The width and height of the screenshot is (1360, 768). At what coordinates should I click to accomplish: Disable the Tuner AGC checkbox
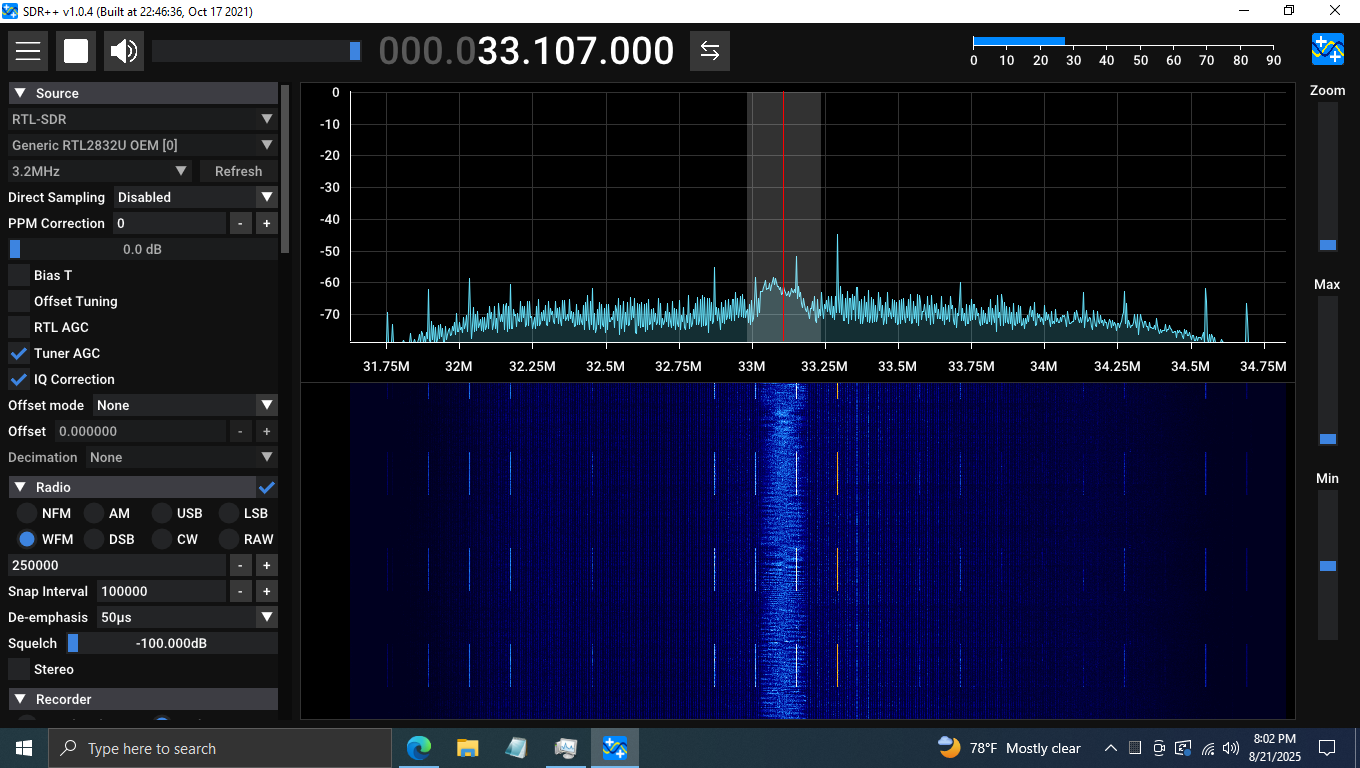click(x=19, y=353)
